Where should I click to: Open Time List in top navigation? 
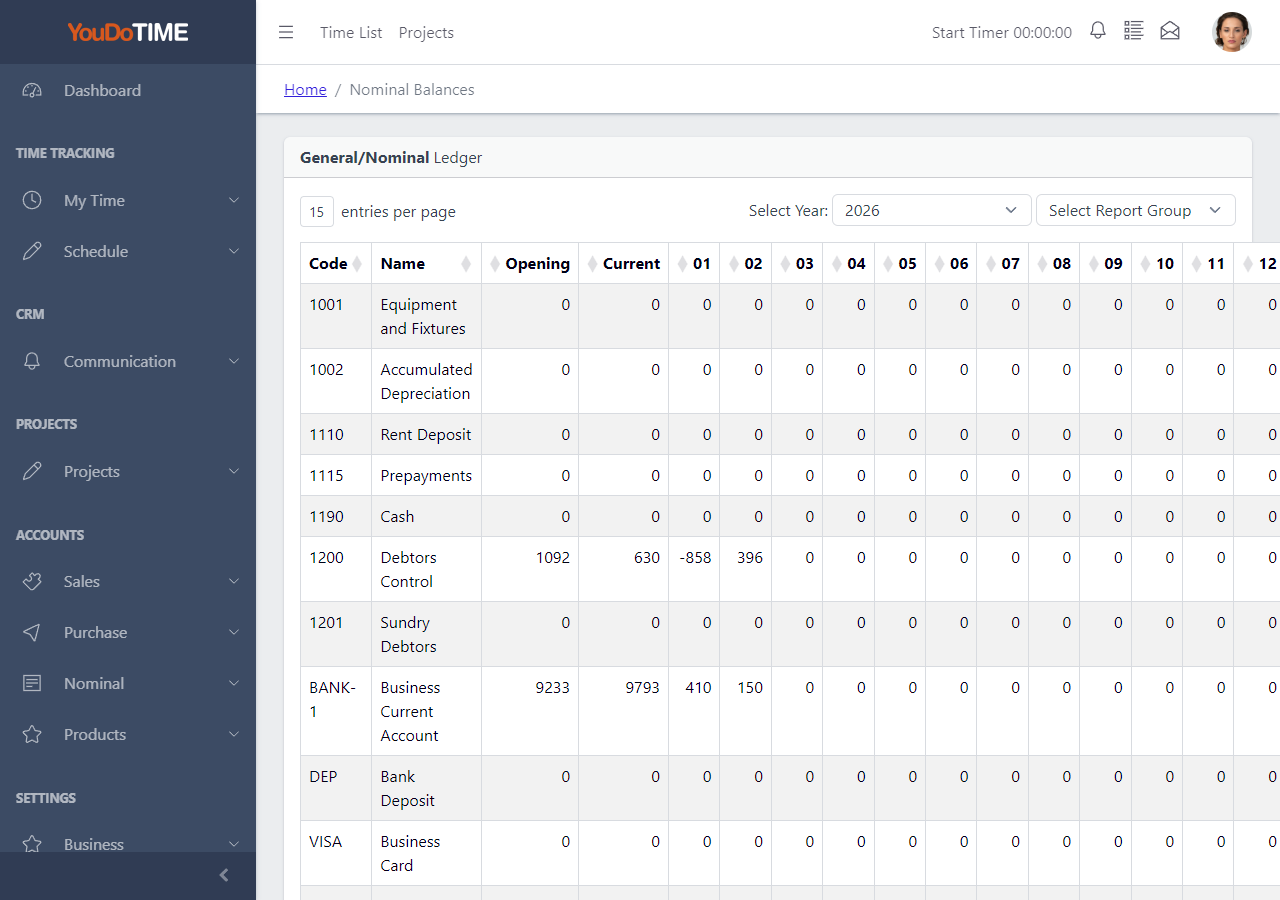point(351,32)
